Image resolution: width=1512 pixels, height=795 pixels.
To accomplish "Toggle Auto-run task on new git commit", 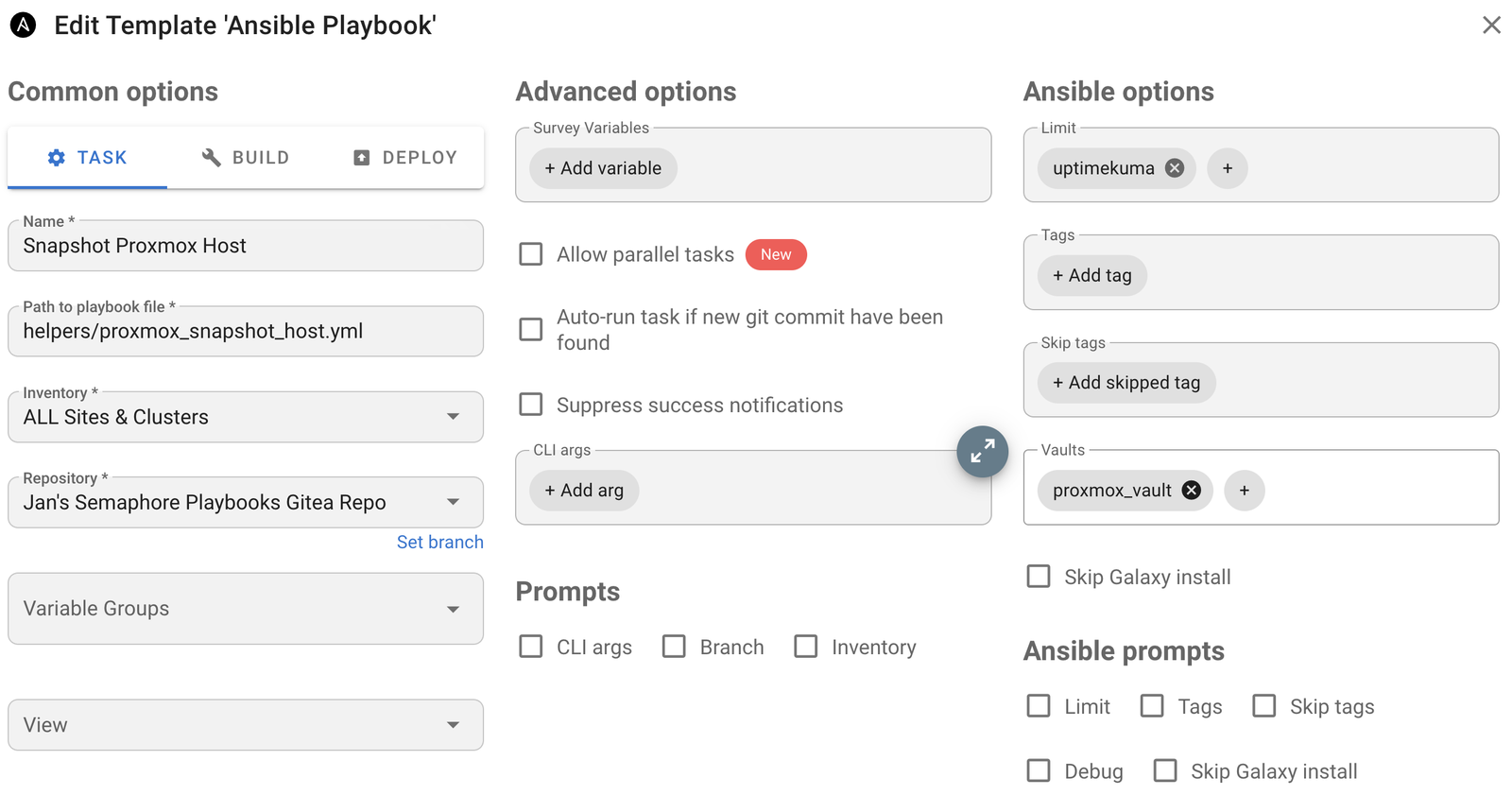I will coord(531,329).
